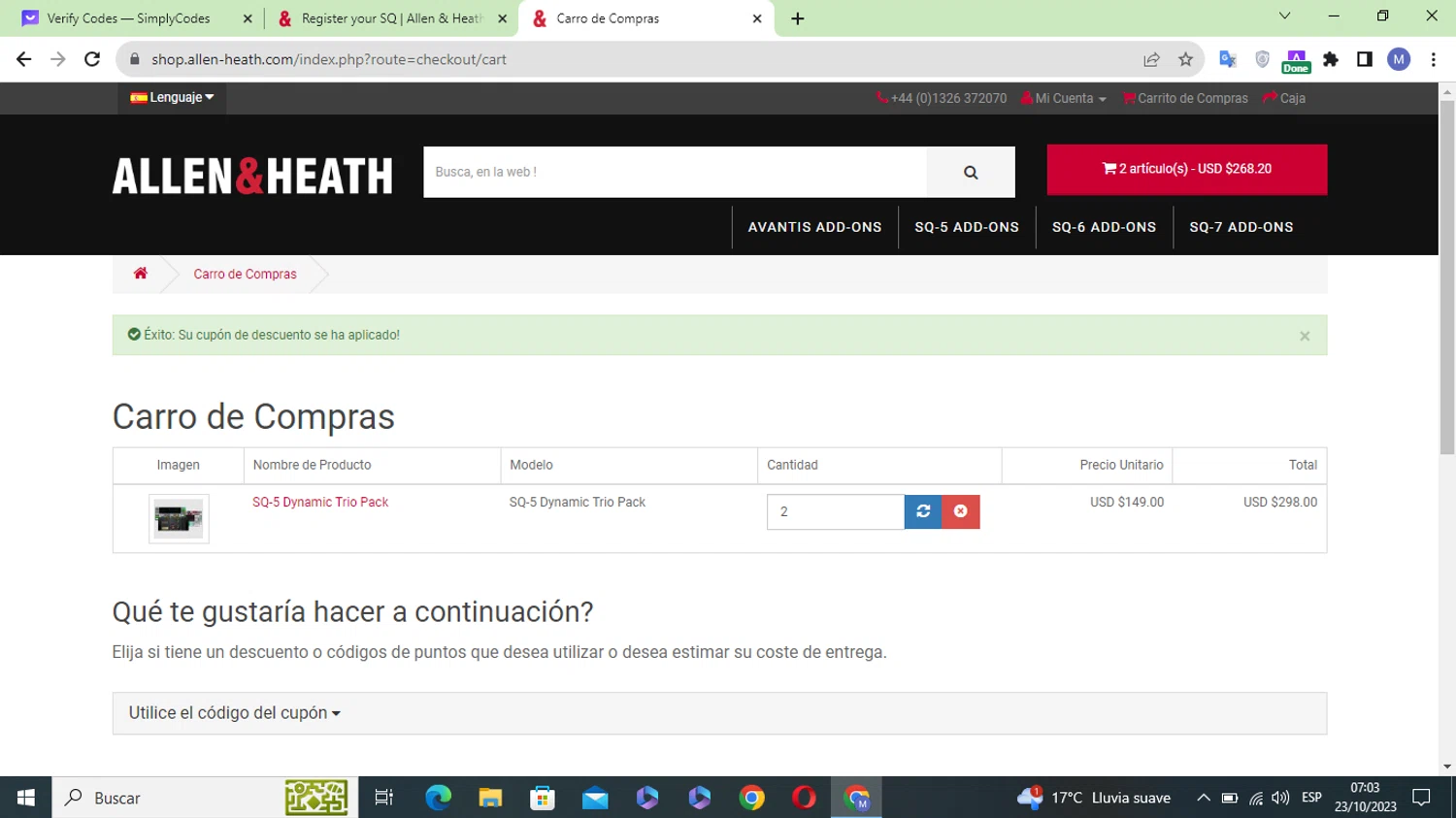Open Microsoft Edge from taskbar

(439, 798)
